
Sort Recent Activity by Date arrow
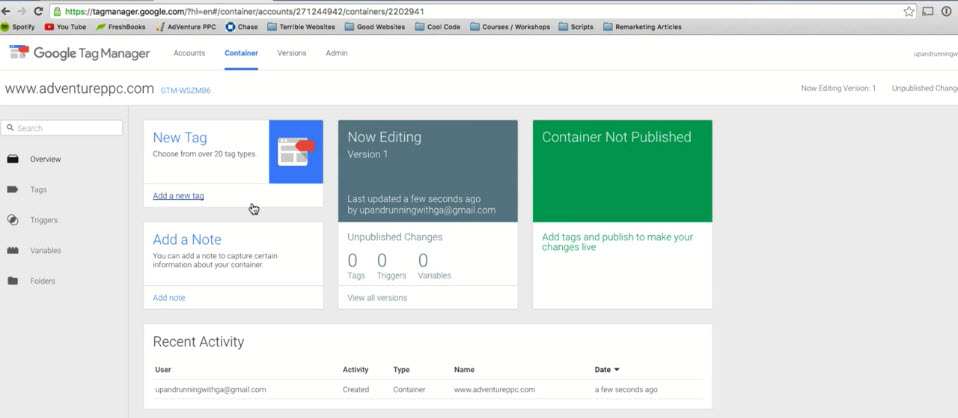[617, 370]
